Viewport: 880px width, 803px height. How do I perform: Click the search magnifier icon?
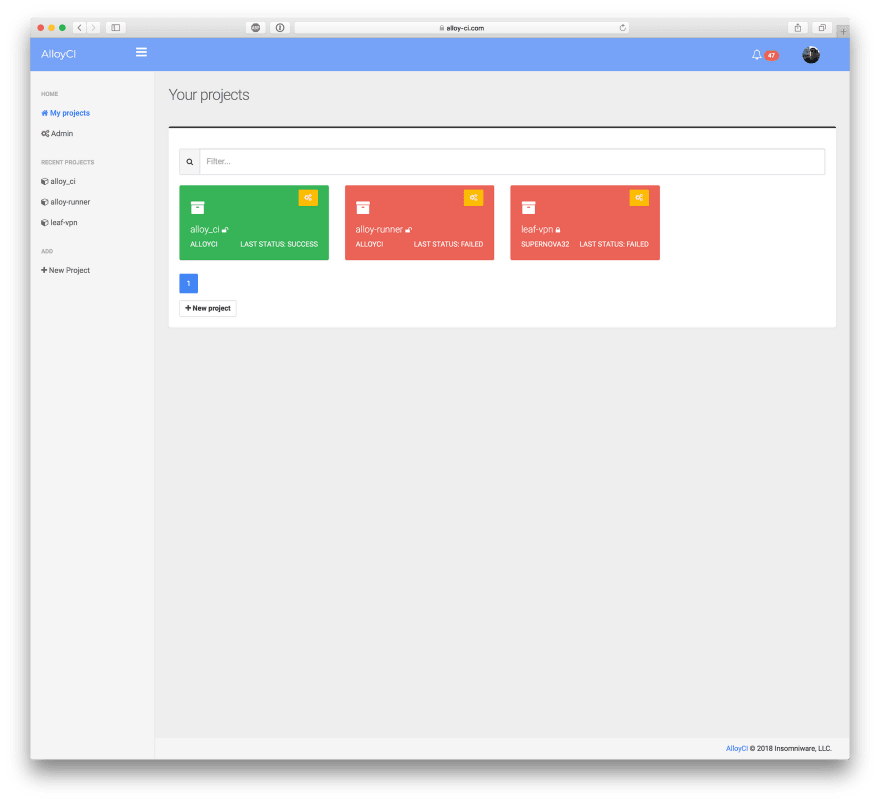pos(190,162)
